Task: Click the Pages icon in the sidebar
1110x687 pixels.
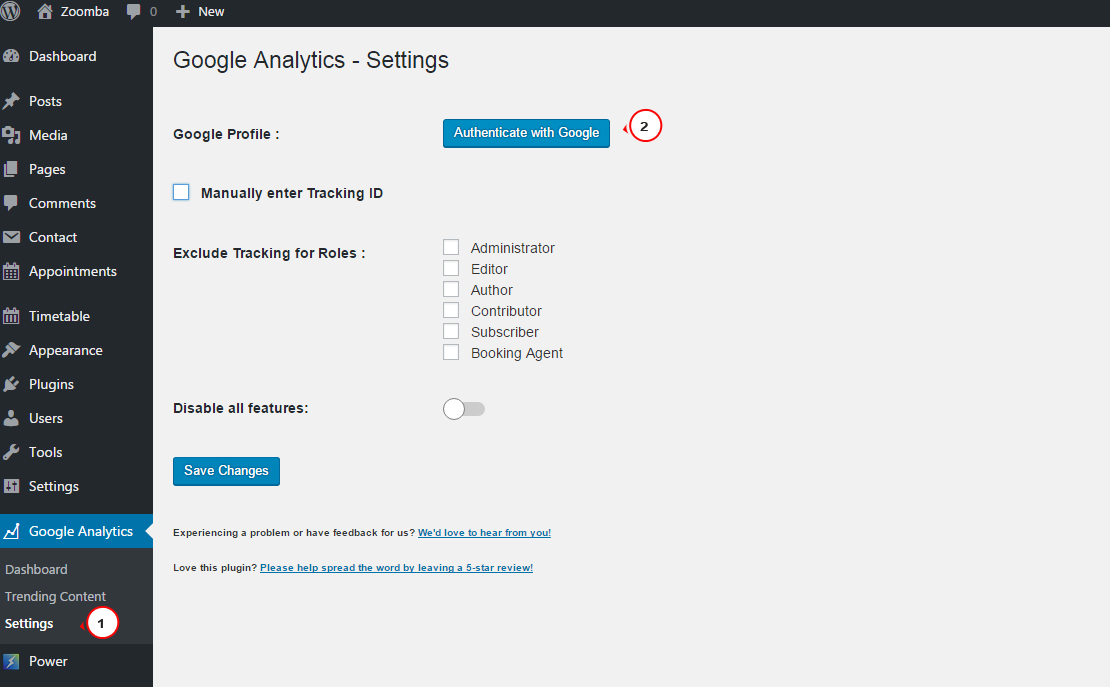Action: pyautogui.click(x=11, y=169)
